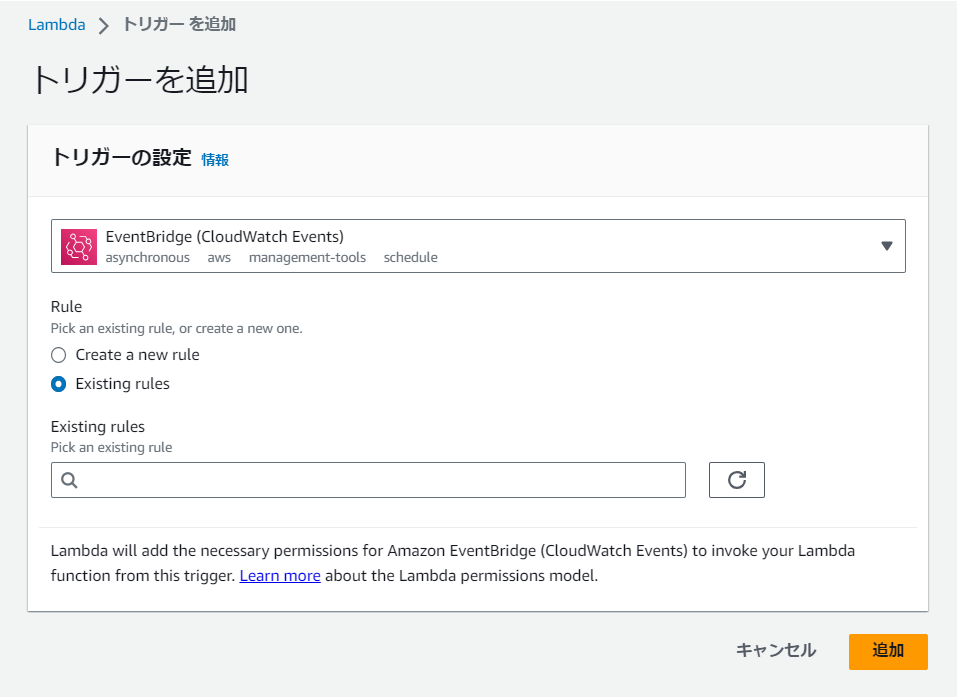Go to Lambda breadcrumb link
This screenshot has width=957, height=697.
pyautogui.click(x=57, y=25)
